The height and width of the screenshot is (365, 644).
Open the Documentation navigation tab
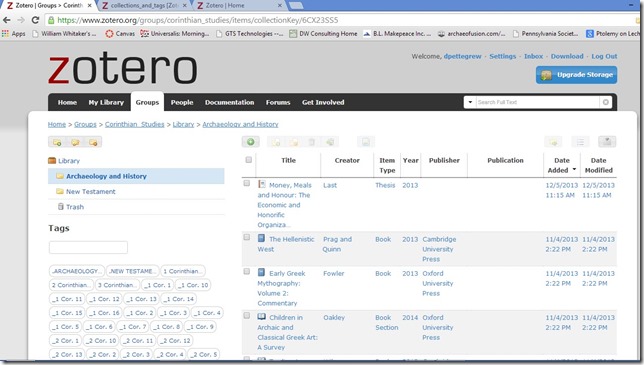click(x=230, y=102)
